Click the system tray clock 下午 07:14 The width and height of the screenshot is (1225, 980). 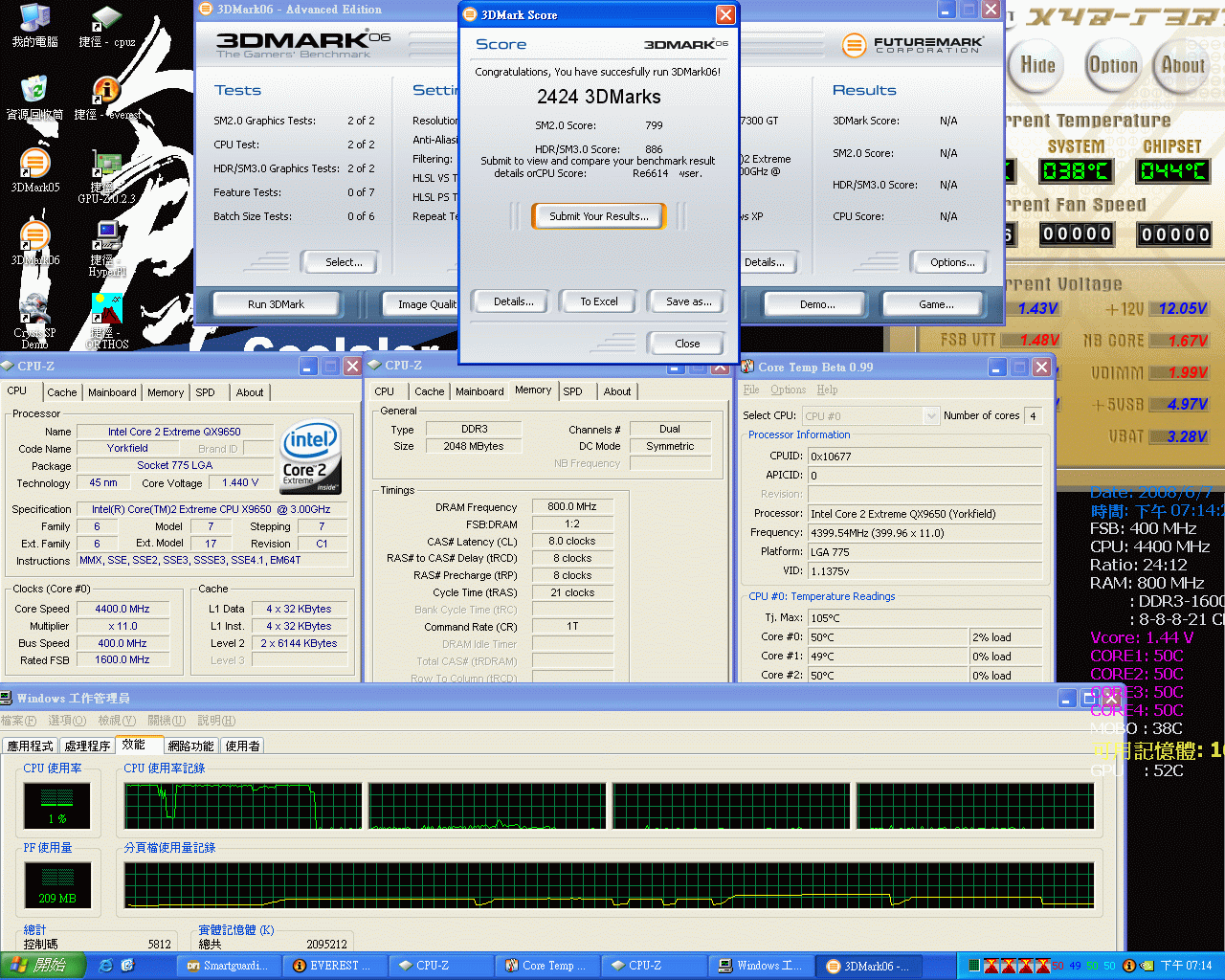[x=1187, y=966]
